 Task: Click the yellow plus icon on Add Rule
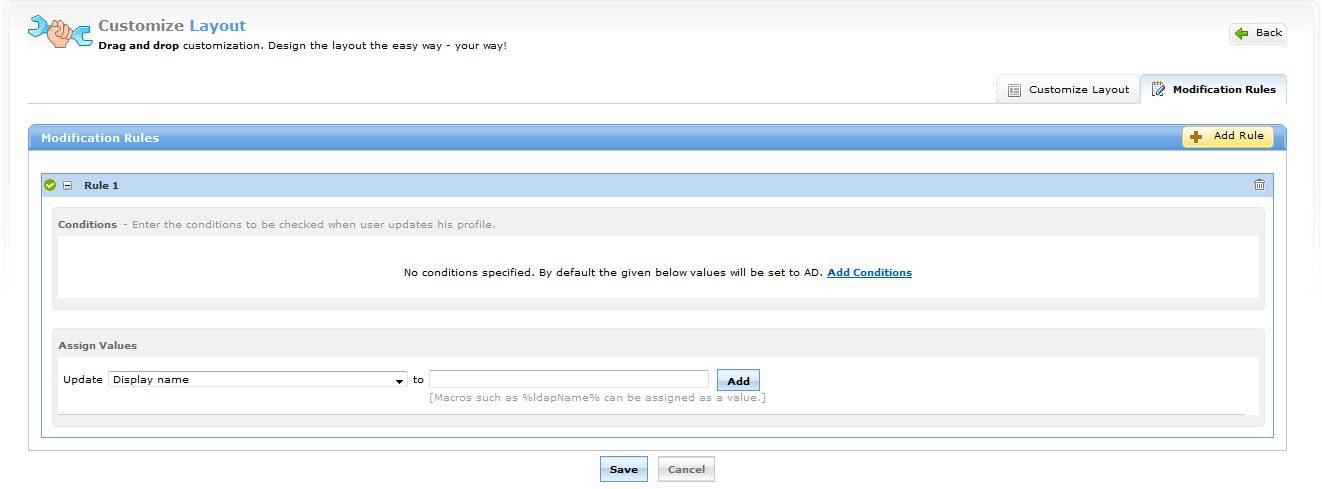1196,137
